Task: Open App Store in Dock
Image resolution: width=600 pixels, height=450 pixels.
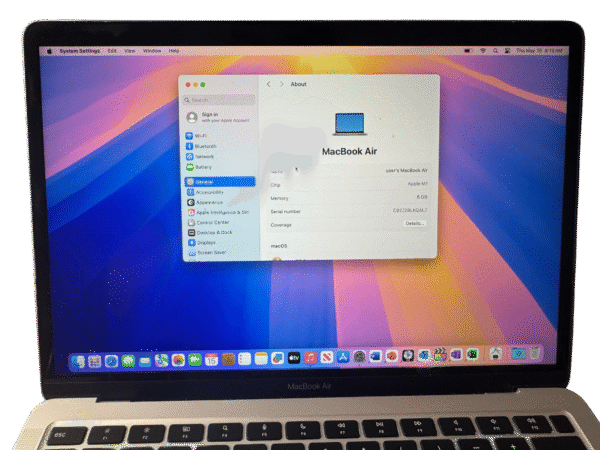Action: 343,357
